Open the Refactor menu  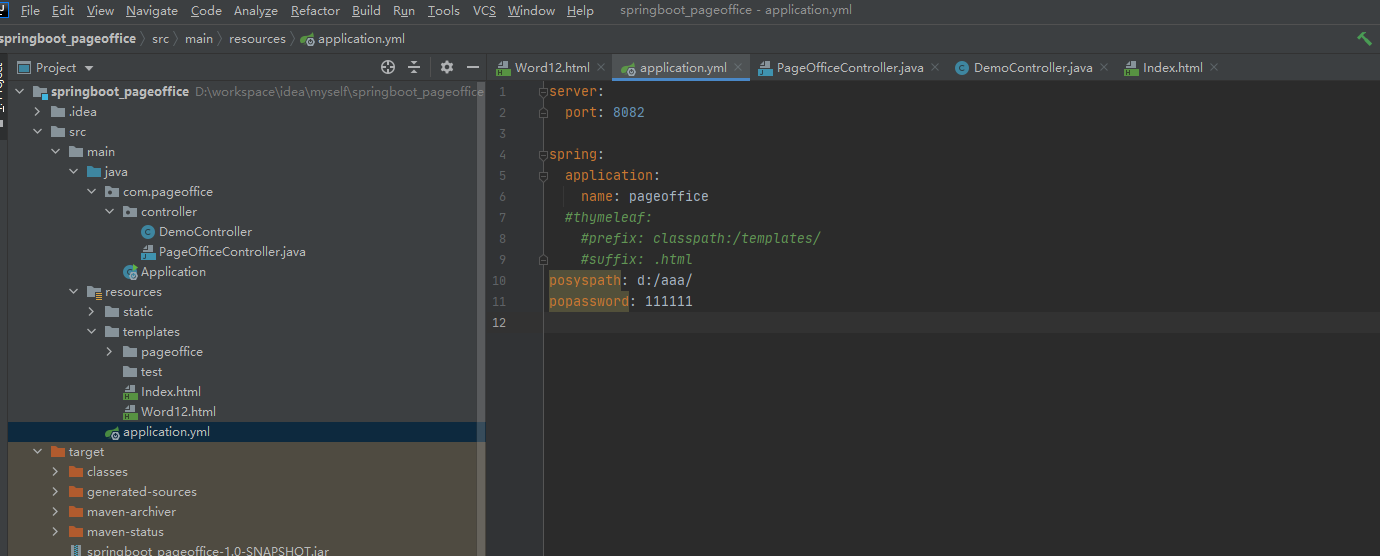coord(315,11)
